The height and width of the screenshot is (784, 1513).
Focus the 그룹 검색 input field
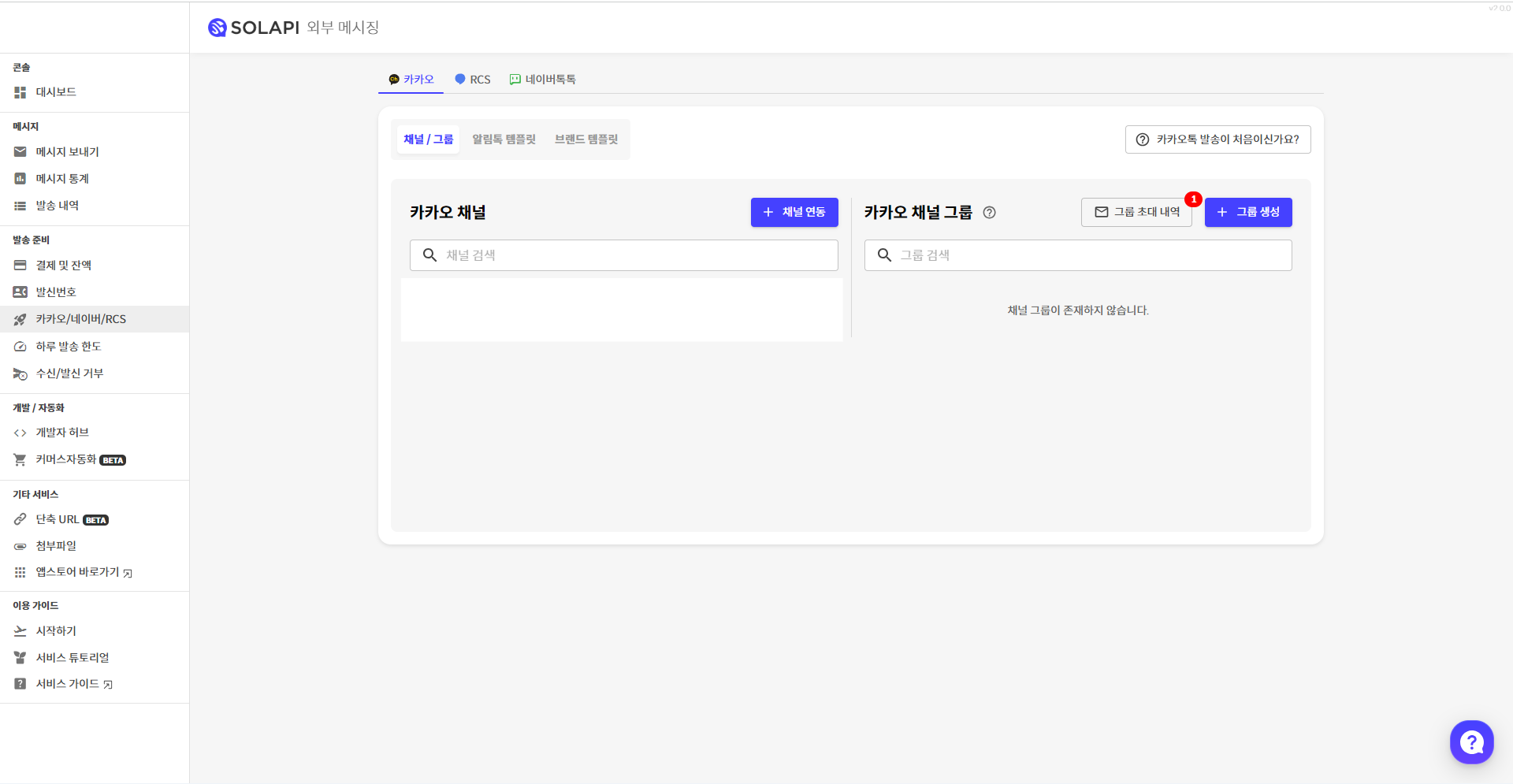(1078, 255)
